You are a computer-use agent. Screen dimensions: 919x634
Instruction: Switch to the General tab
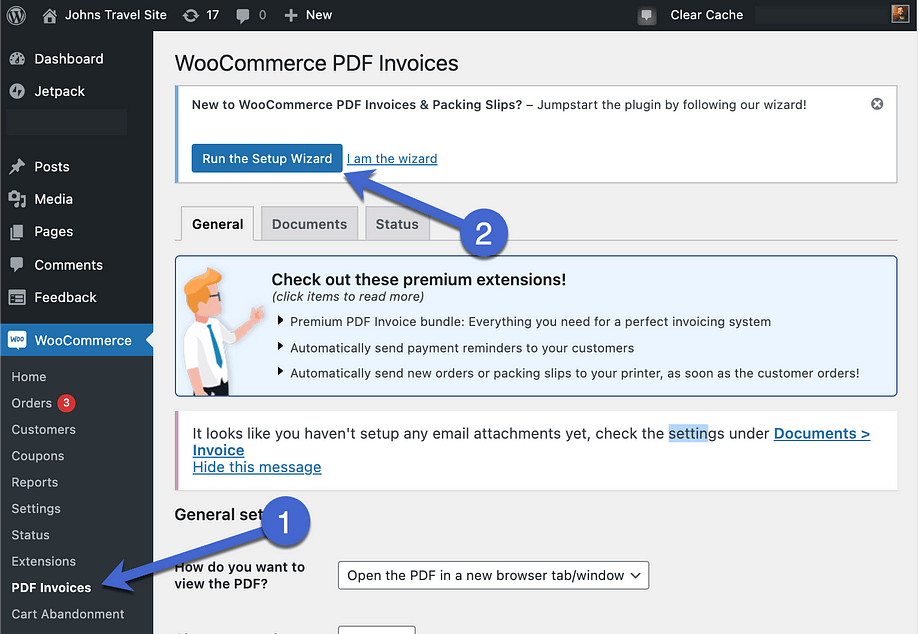pyautogui.click(x=217, y=224)
